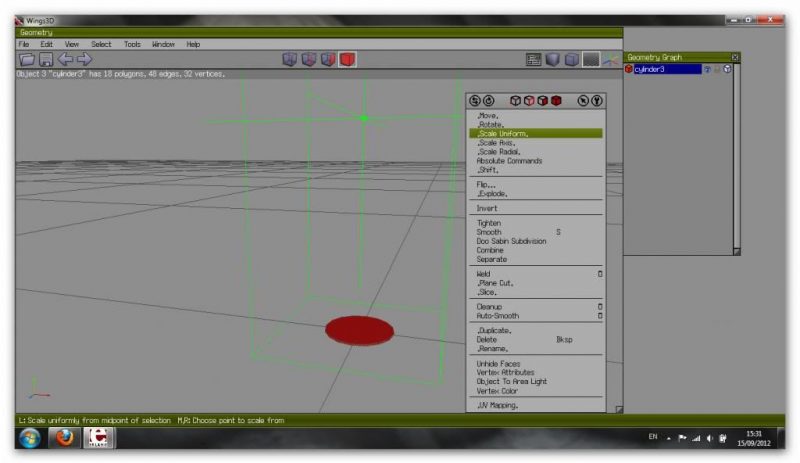This screenshot has height=463, width=800.
Task: Switch to vertex selection mode cube
Action: (x=290, y=60)
